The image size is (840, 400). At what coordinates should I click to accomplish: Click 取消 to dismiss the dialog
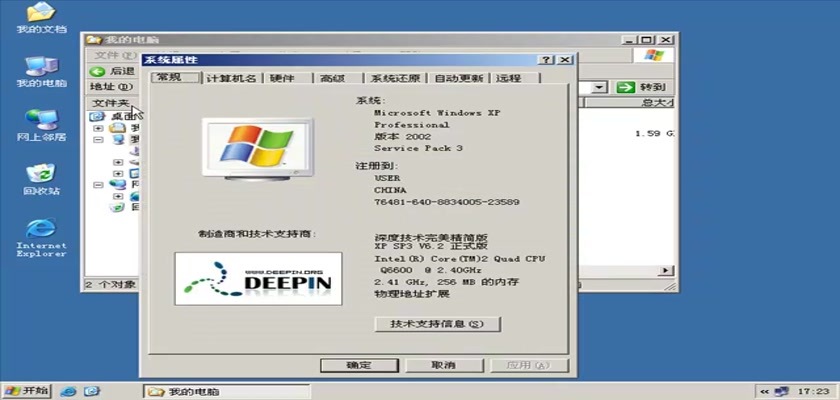coord(443,365)
